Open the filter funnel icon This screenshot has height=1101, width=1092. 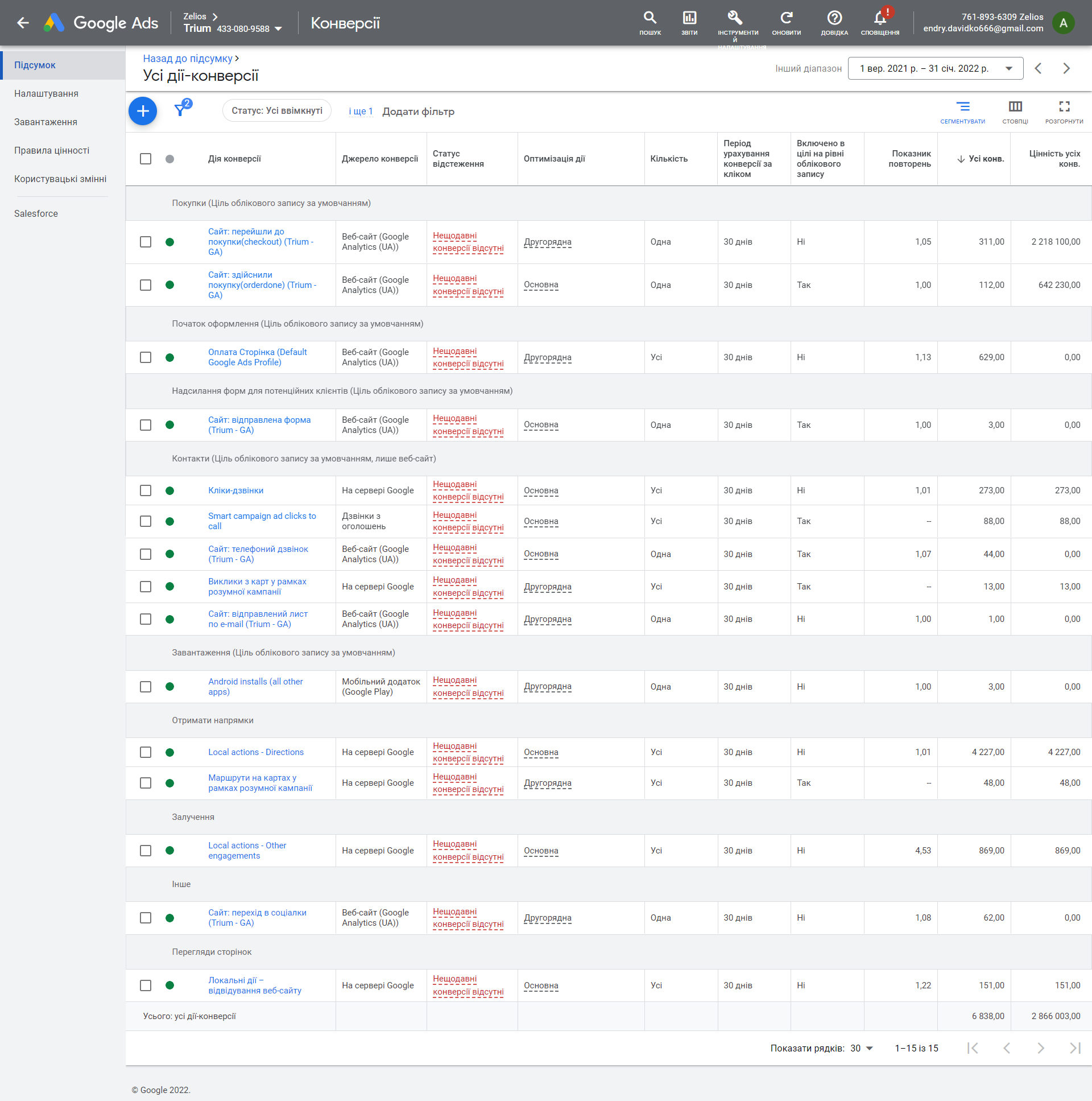pyautogui.click(x=180, y=109)
